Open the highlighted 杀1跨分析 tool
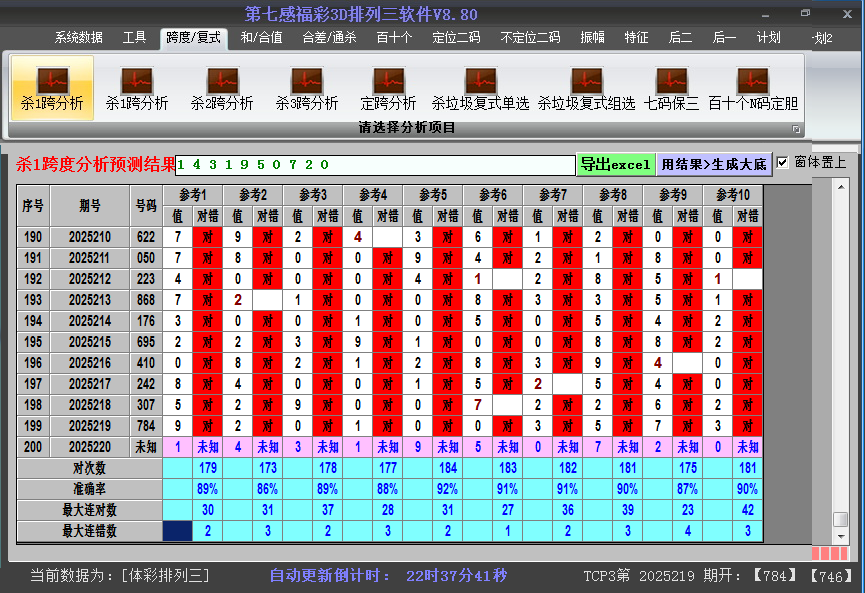Screen dimensions: 865x593 coord(52,88)
